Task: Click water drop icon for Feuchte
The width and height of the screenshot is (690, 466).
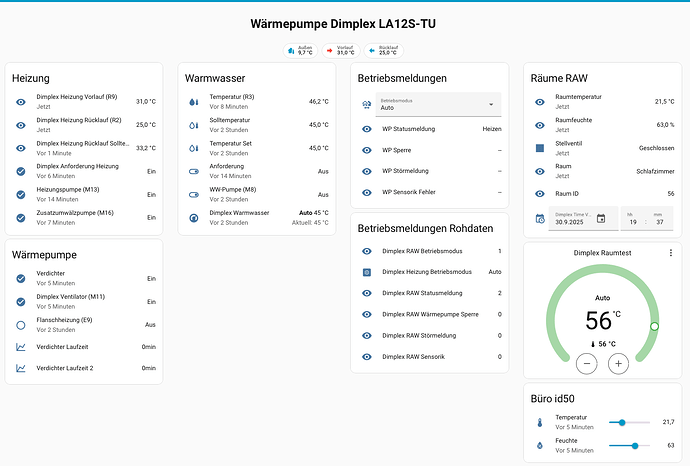Action: pos(540,446)
